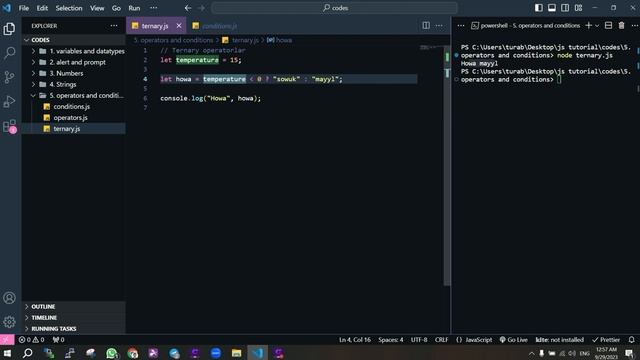Split the terminal panel

point(608,25)
